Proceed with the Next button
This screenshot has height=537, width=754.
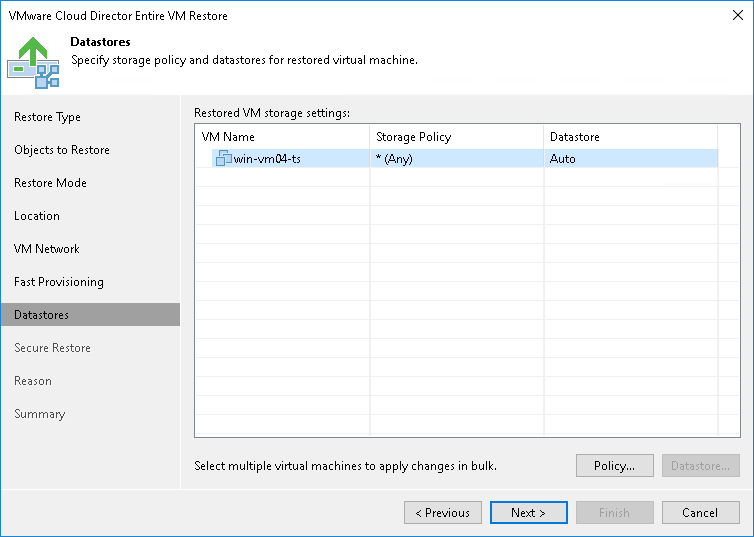[x=528, y=512]
